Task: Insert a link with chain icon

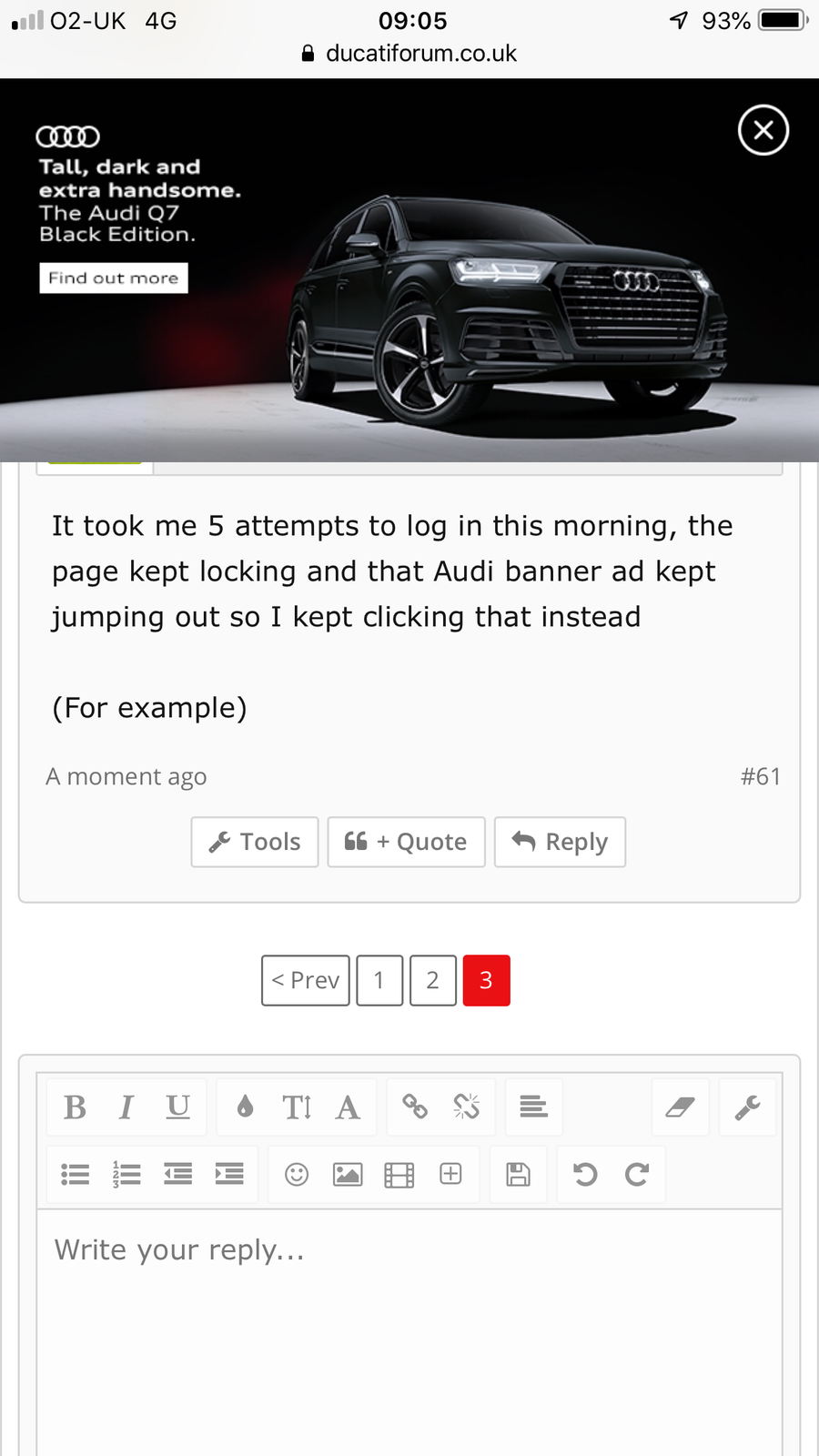Action: pos(415,1107)
